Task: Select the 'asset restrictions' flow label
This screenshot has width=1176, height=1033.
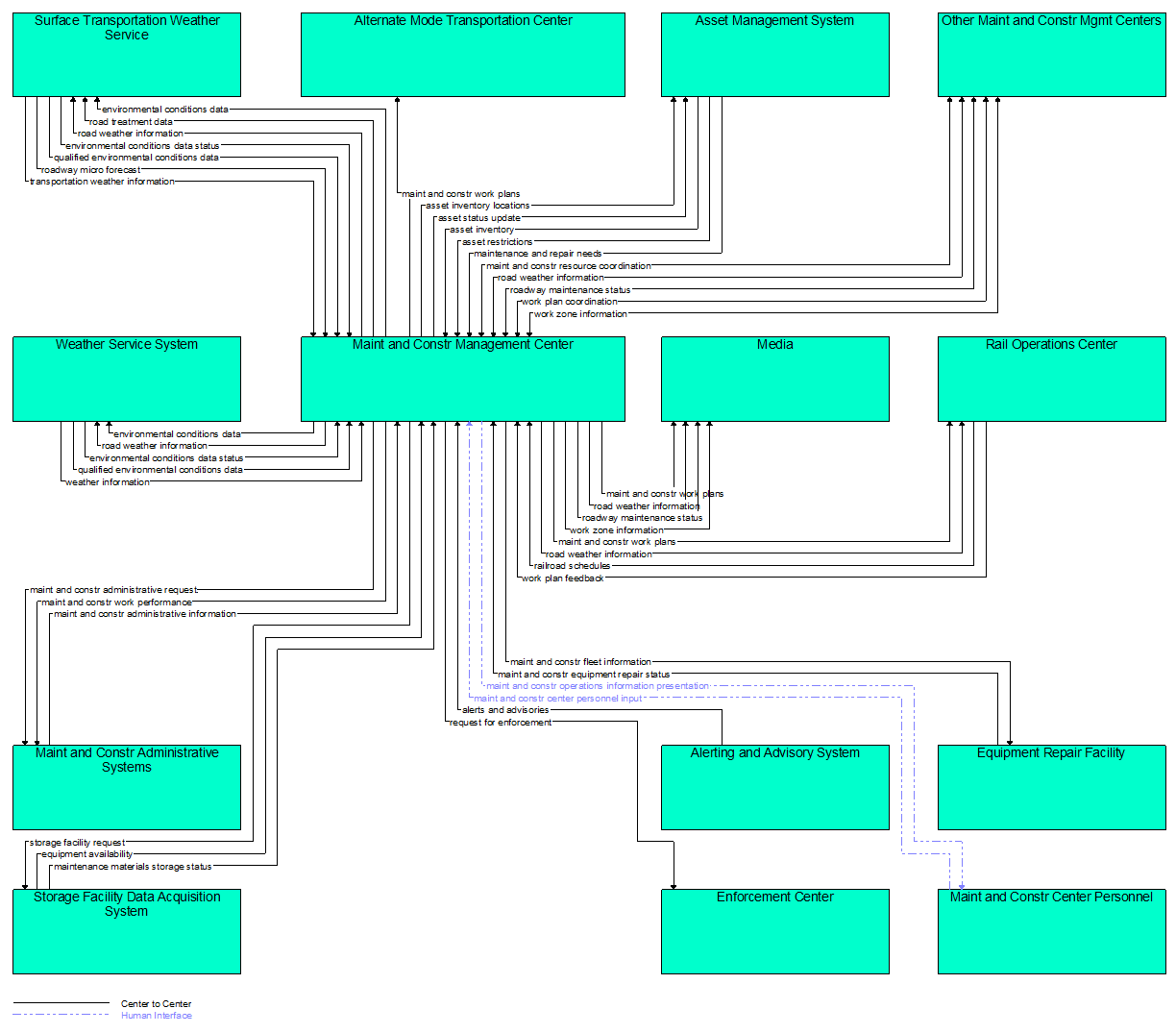Action: (497, 242)
